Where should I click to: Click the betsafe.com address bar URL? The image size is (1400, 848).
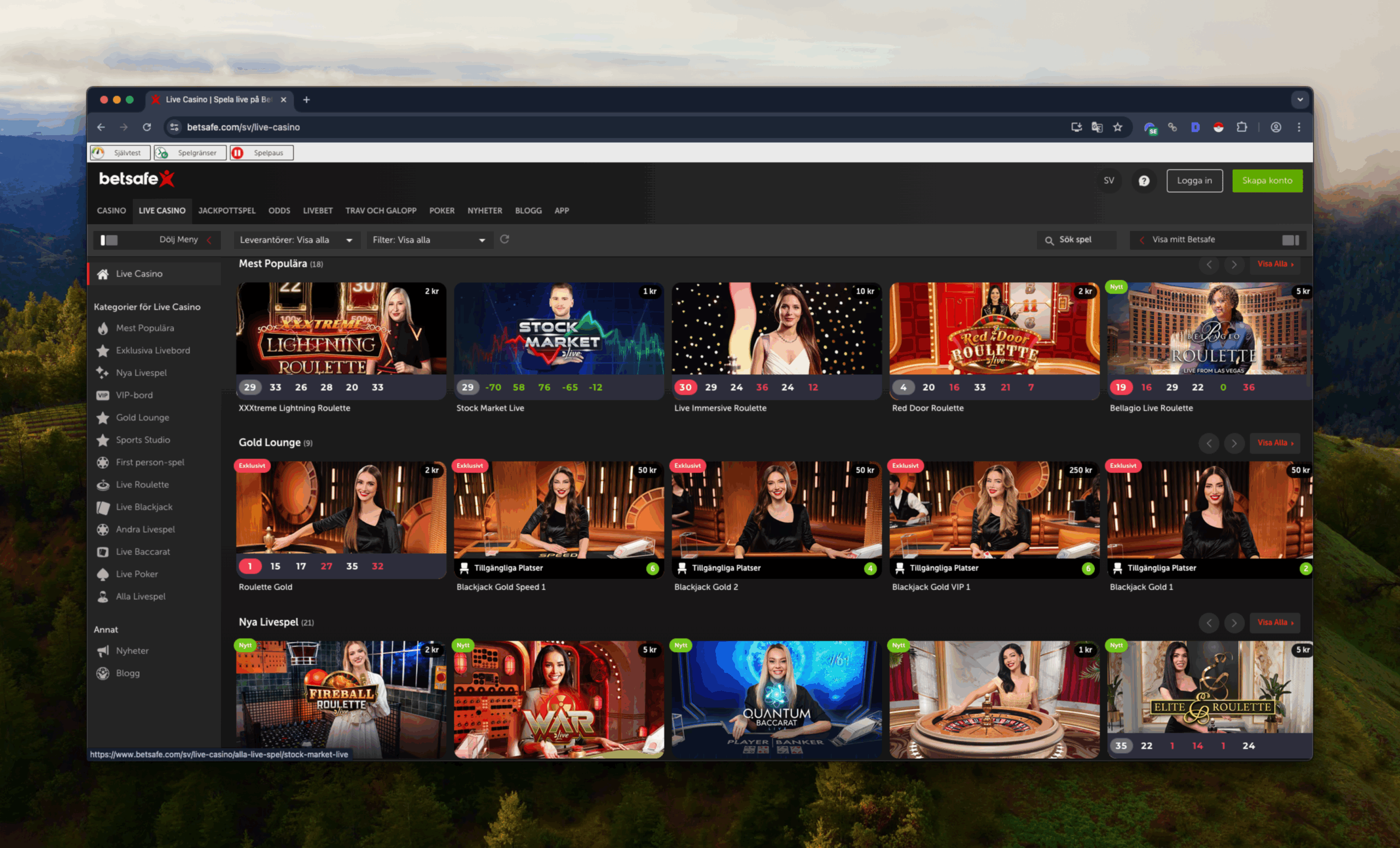(x=243, y=127)
